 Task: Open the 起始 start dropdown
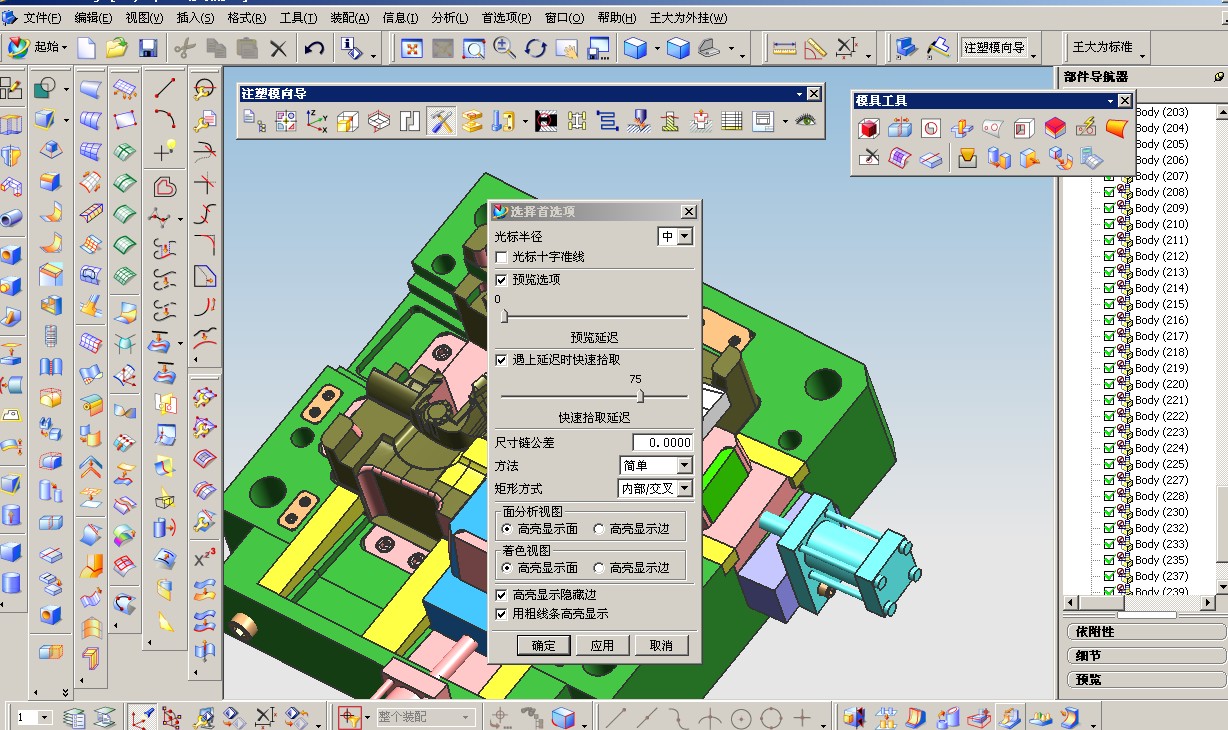(x=38, y=47)
